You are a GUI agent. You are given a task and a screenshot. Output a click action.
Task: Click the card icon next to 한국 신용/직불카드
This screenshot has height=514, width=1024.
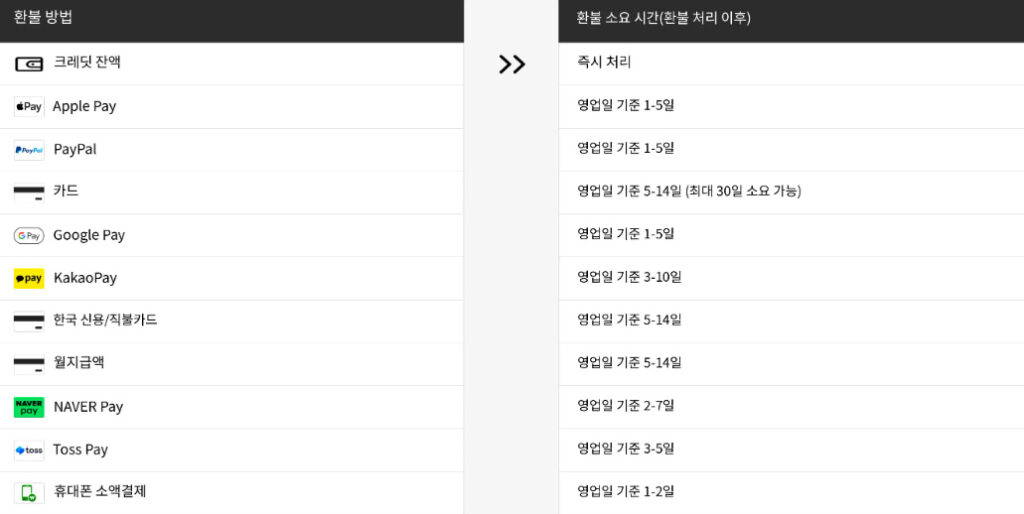tap(29, 321)
